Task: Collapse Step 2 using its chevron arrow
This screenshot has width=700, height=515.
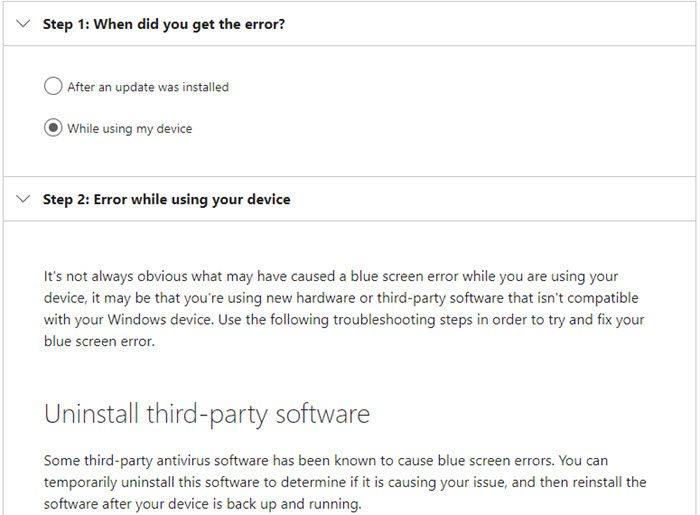Action: (x=24, y=199)
